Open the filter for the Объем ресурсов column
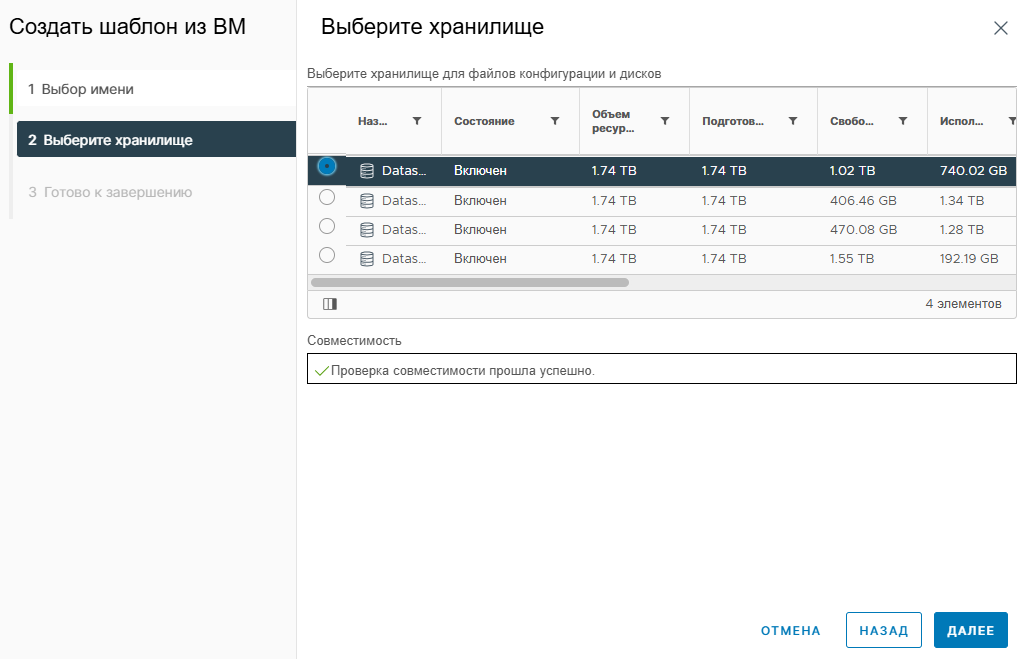The height and width of the screenshot is (659, 1024). point(665,121)
